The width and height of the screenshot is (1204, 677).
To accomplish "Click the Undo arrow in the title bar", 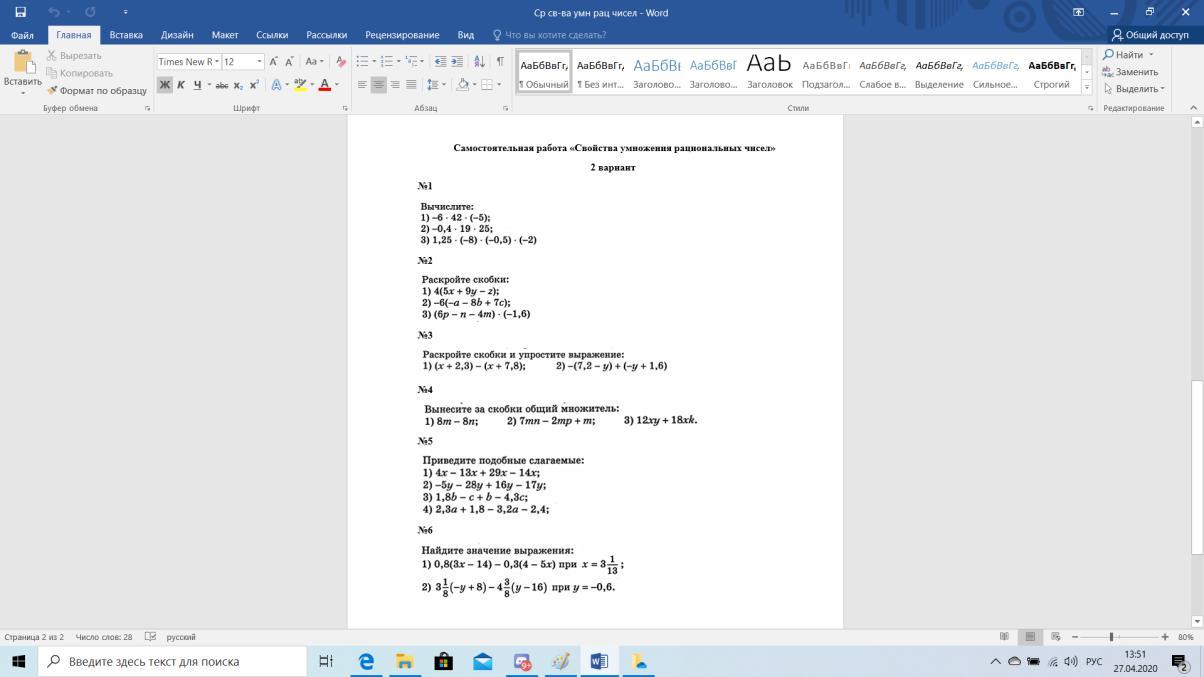I will pyautogui.click(x=53, y=12).
